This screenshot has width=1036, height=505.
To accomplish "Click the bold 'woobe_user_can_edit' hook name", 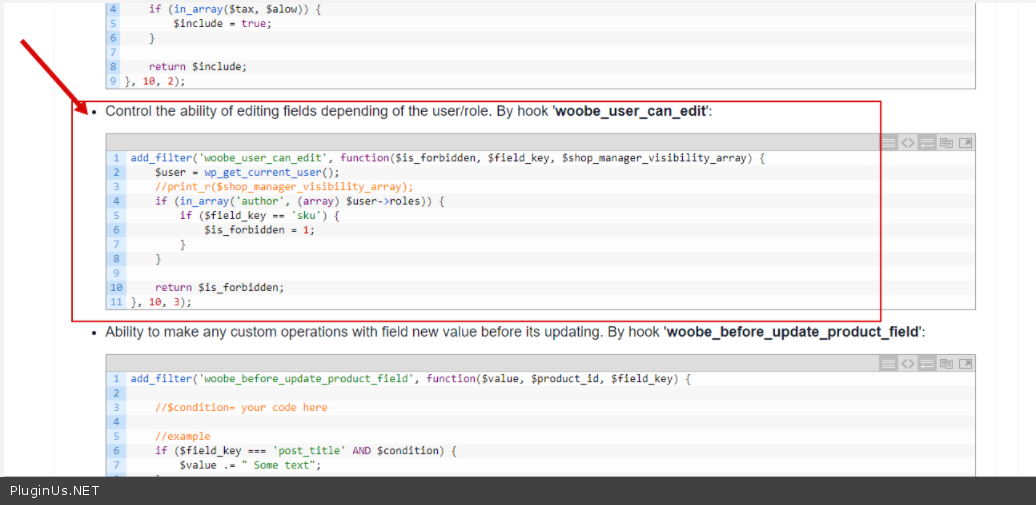I will tap(631, 111).
